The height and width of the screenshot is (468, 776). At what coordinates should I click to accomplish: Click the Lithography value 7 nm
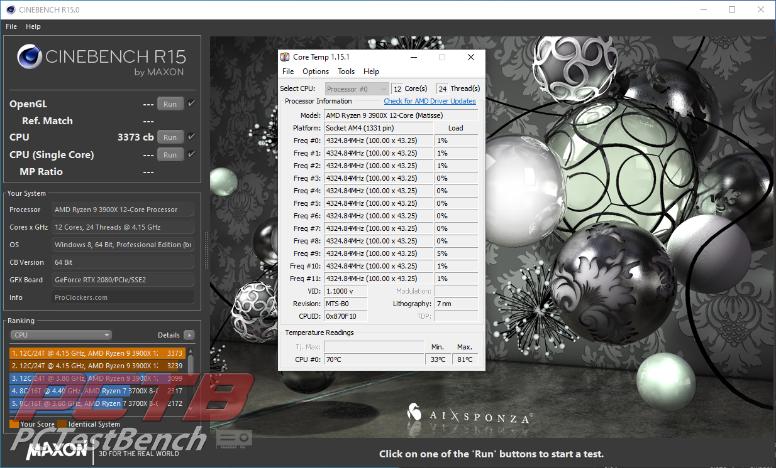pyautogui.click(x=456, y=303)
